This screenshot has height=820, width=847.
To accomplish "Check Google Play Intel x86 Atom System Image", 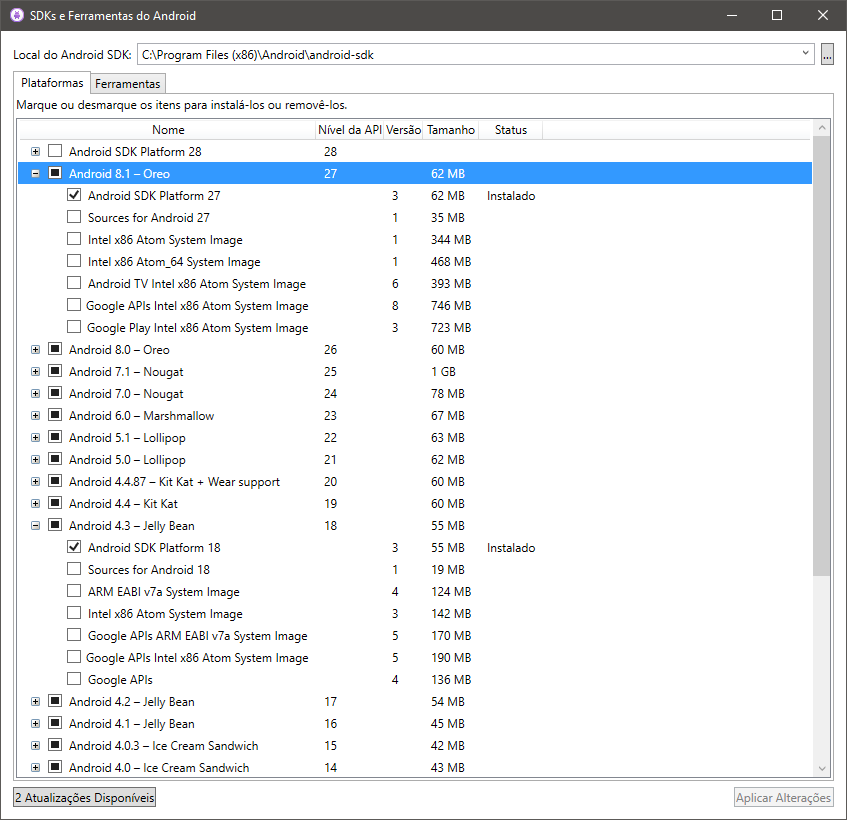I will click(x=74, y=327).
